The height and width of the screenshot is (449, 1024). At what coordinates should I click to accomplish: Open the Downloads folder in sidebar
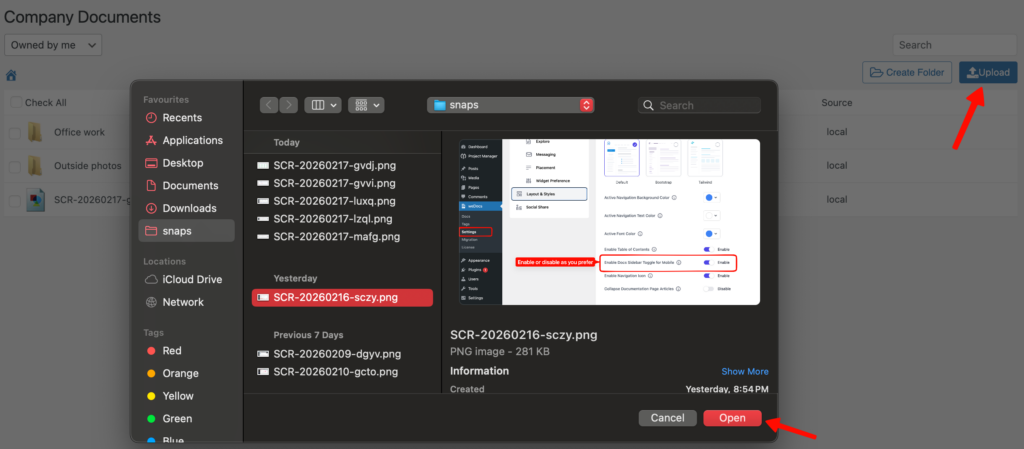[189, 208]
